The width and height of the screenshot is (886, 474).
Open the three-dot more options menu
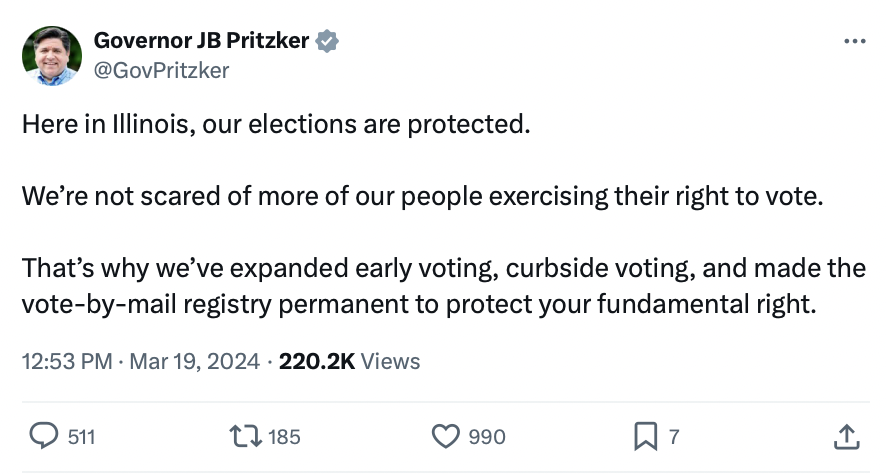[854, 42]
